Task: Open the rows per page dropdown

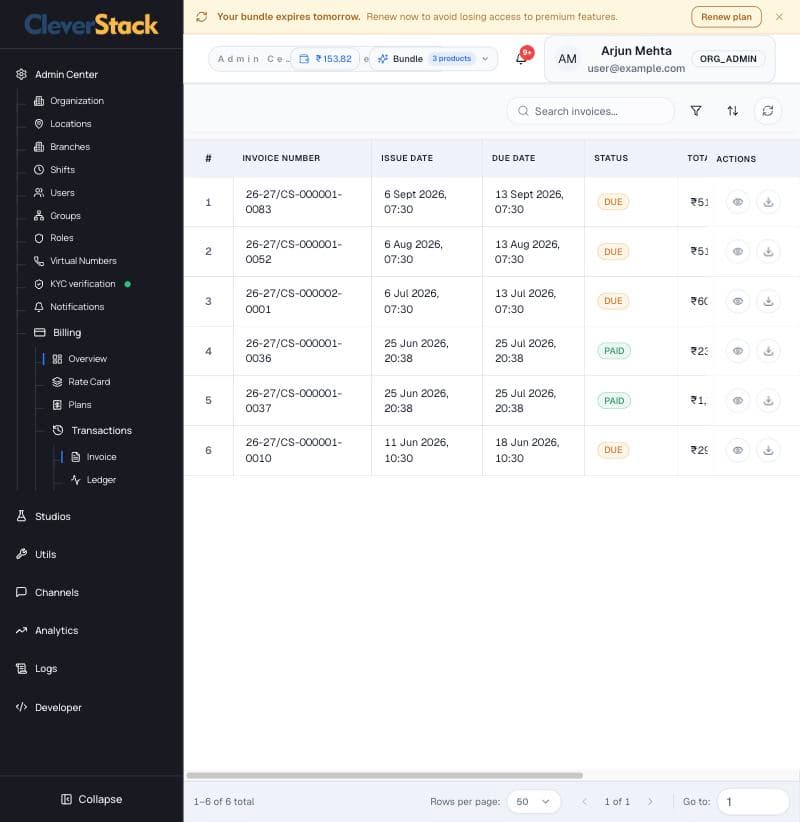Action: point(533,802)
